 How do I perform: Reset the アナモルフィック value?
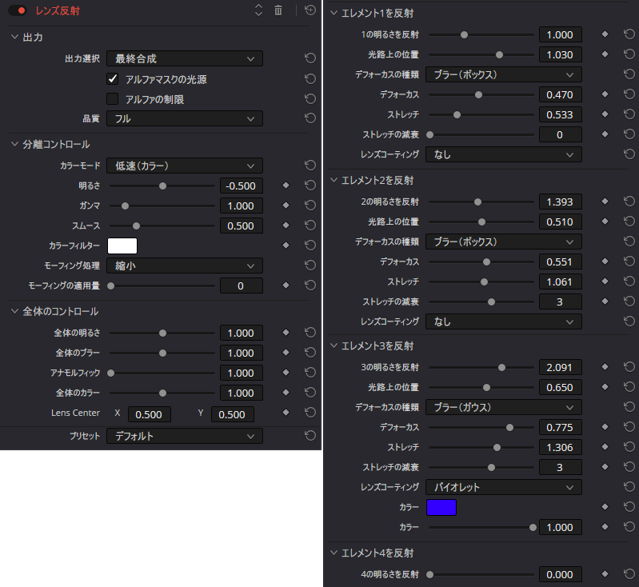310,373
